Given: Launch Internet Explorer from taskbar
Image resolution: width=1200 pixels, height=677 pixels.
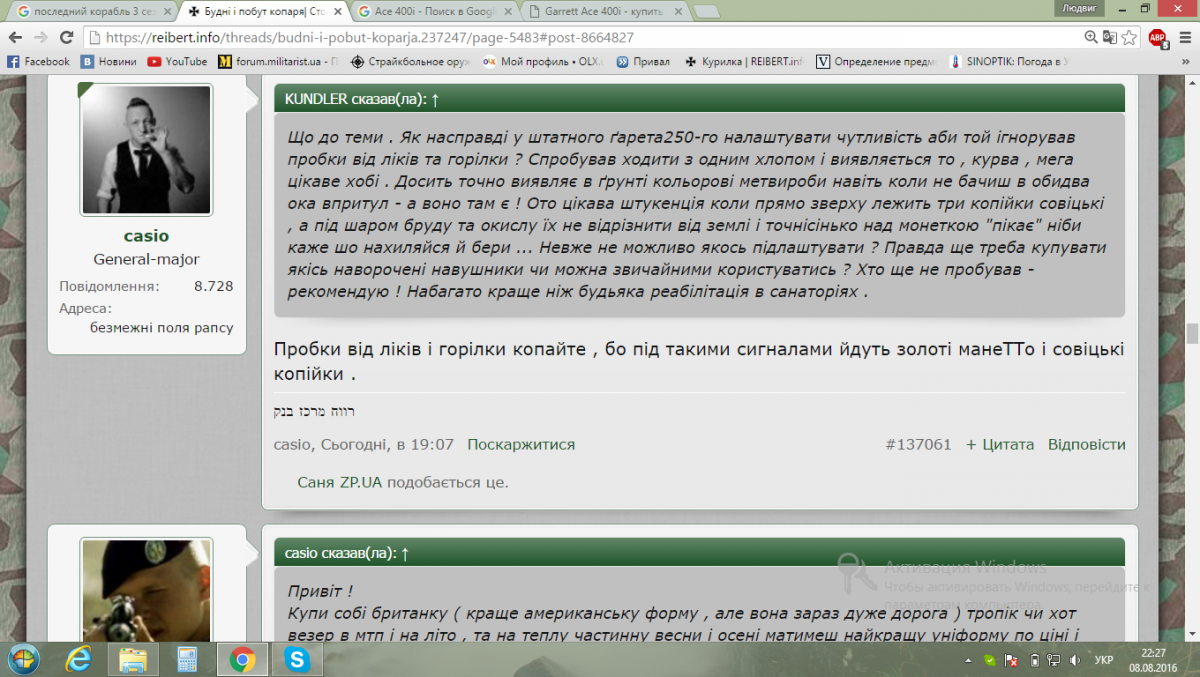Looking at the screenshot, I should (78, 659).
